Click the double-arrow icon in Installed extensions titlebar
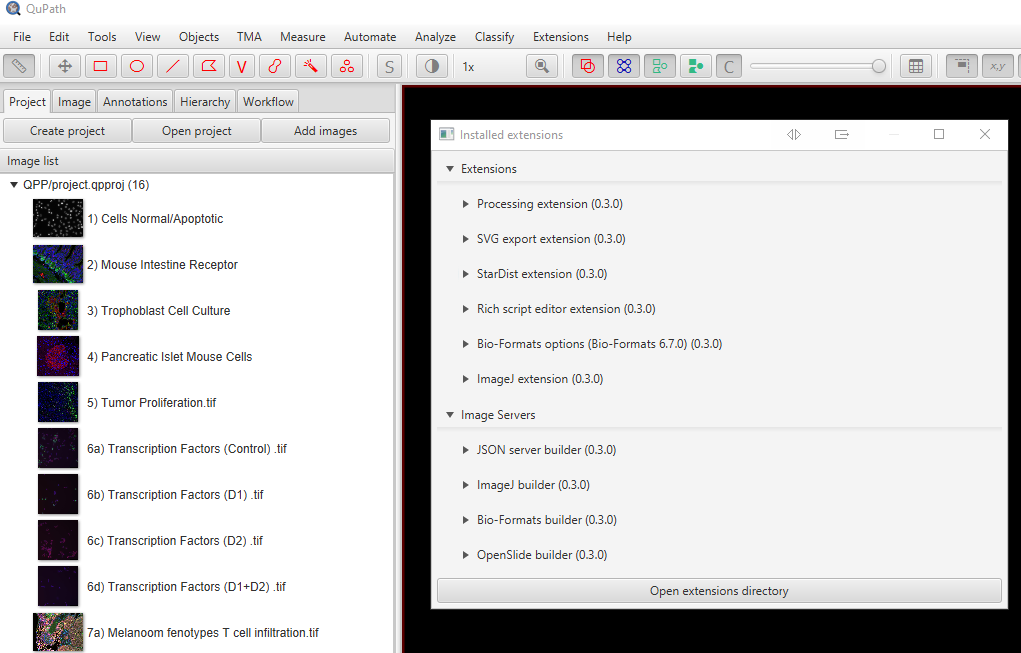This screenshot has height=653, width=1021. point(794,134)
